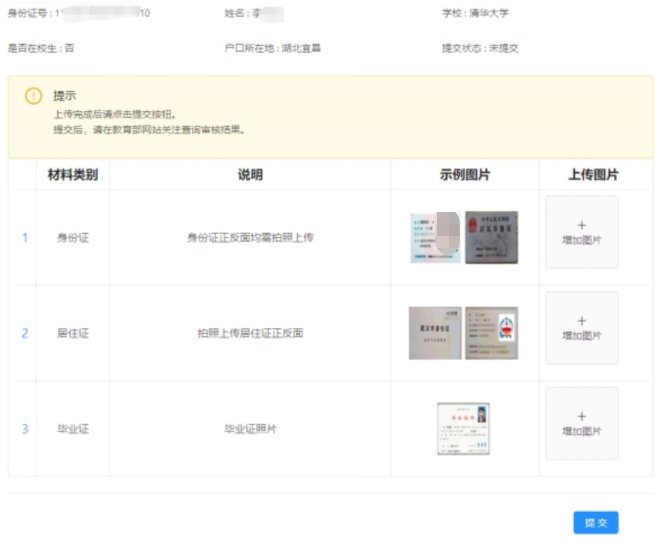Click the 上传图片 column header
665x549 pixels.
click(593, 175)
